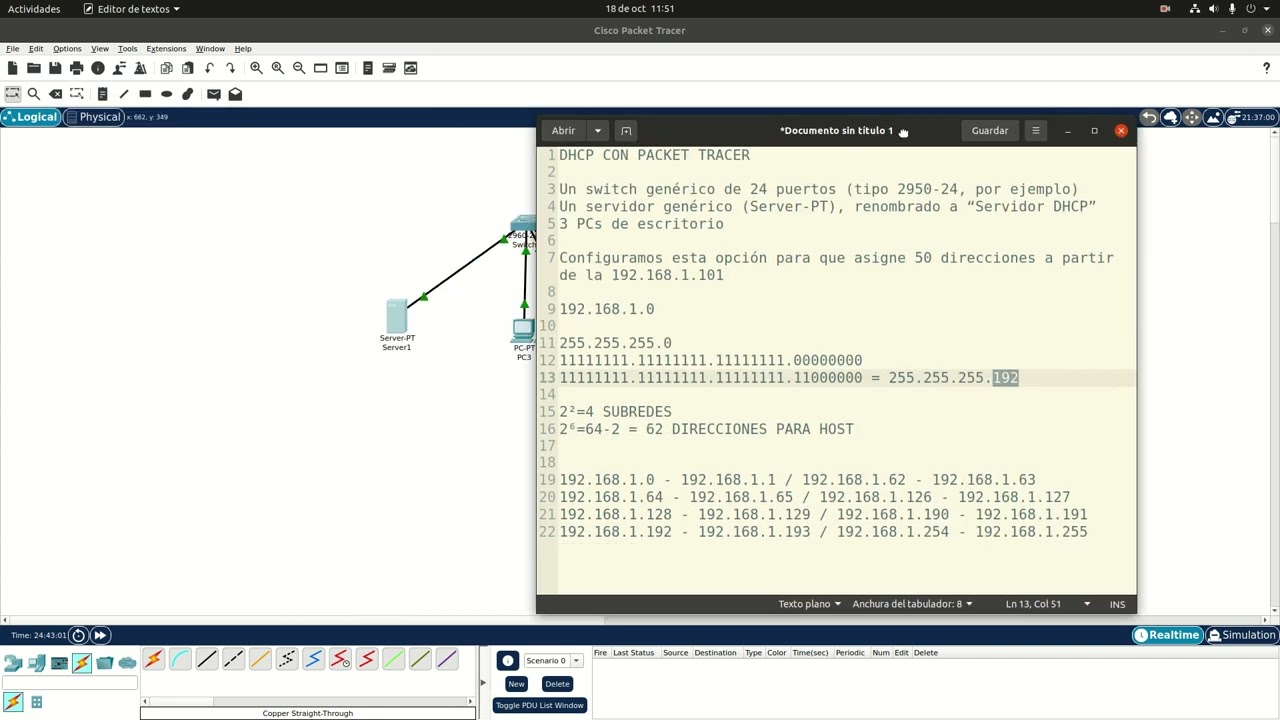Click the Copy toolbar icon
The width and height of the screenshot is (1280, 720).
[166, 68]
